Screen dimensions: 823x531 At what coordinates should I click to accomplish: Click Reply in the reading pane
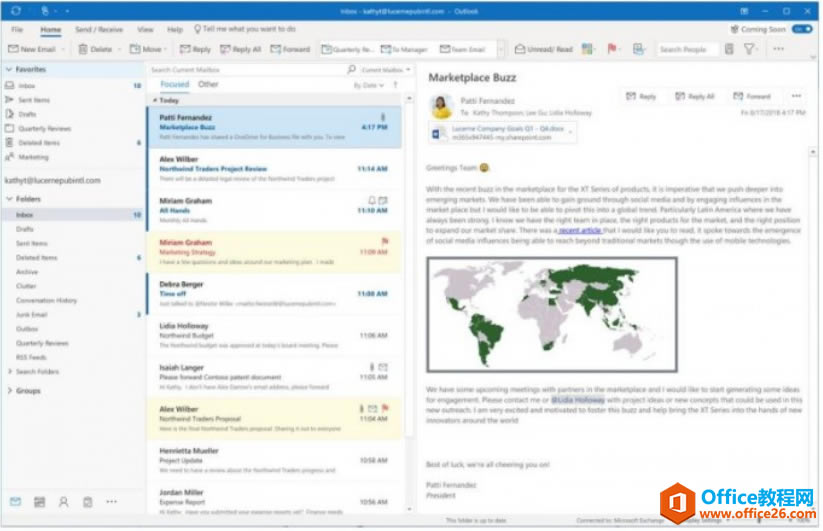[x=641, y=97]
